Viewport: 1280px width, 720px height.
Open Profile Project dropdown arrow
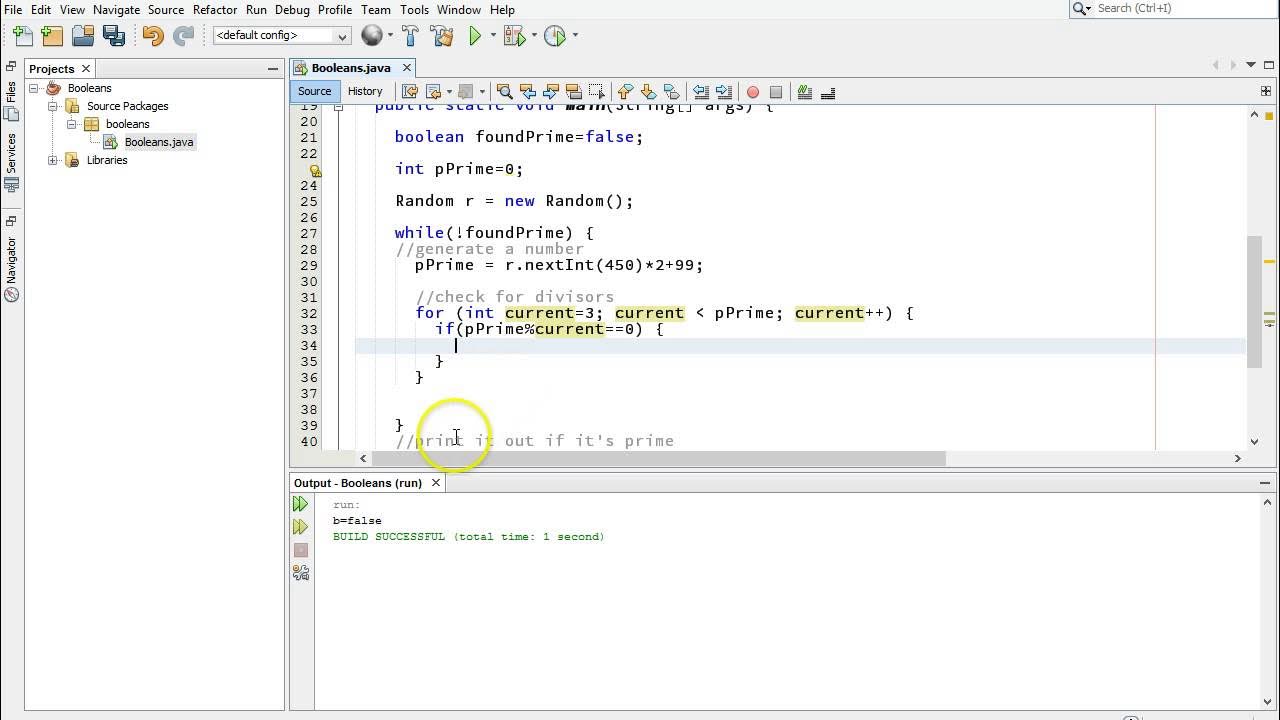(575, 36)
